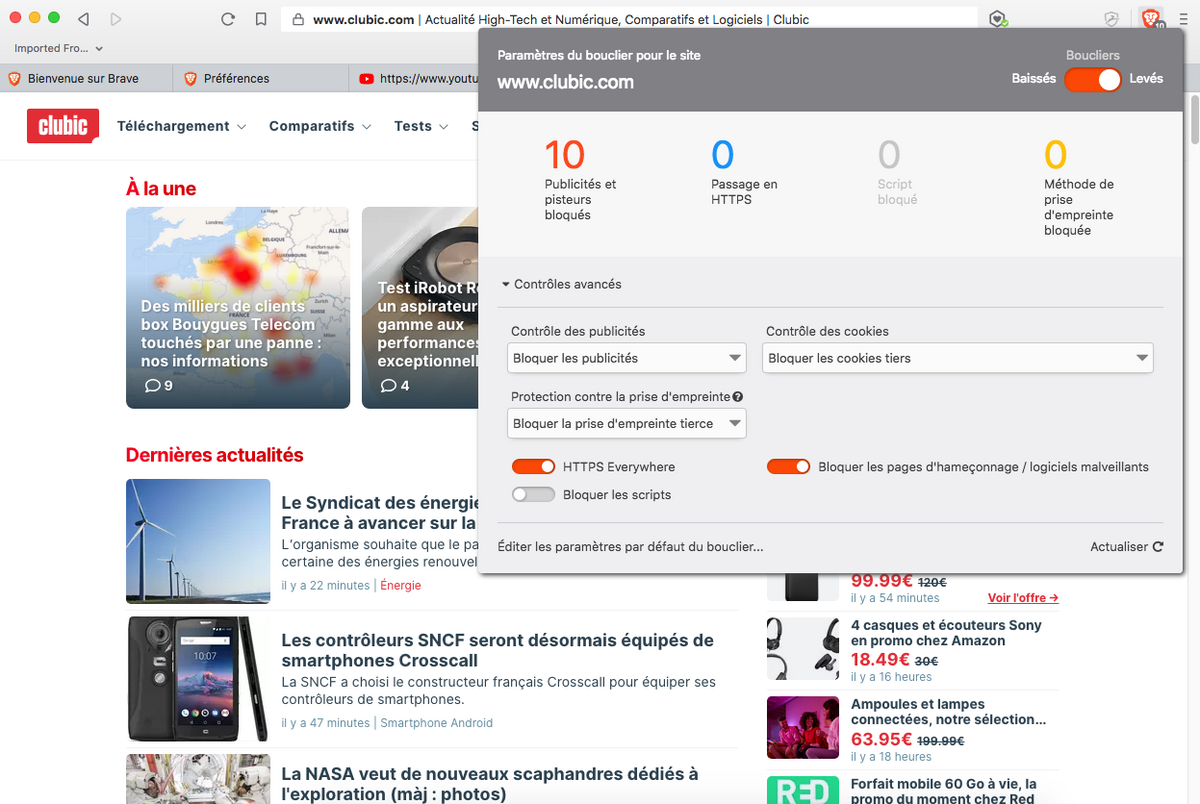Switch to the YouTube tab
Viewport: 1200px width, 804px height.
click(x=414, y=78)
